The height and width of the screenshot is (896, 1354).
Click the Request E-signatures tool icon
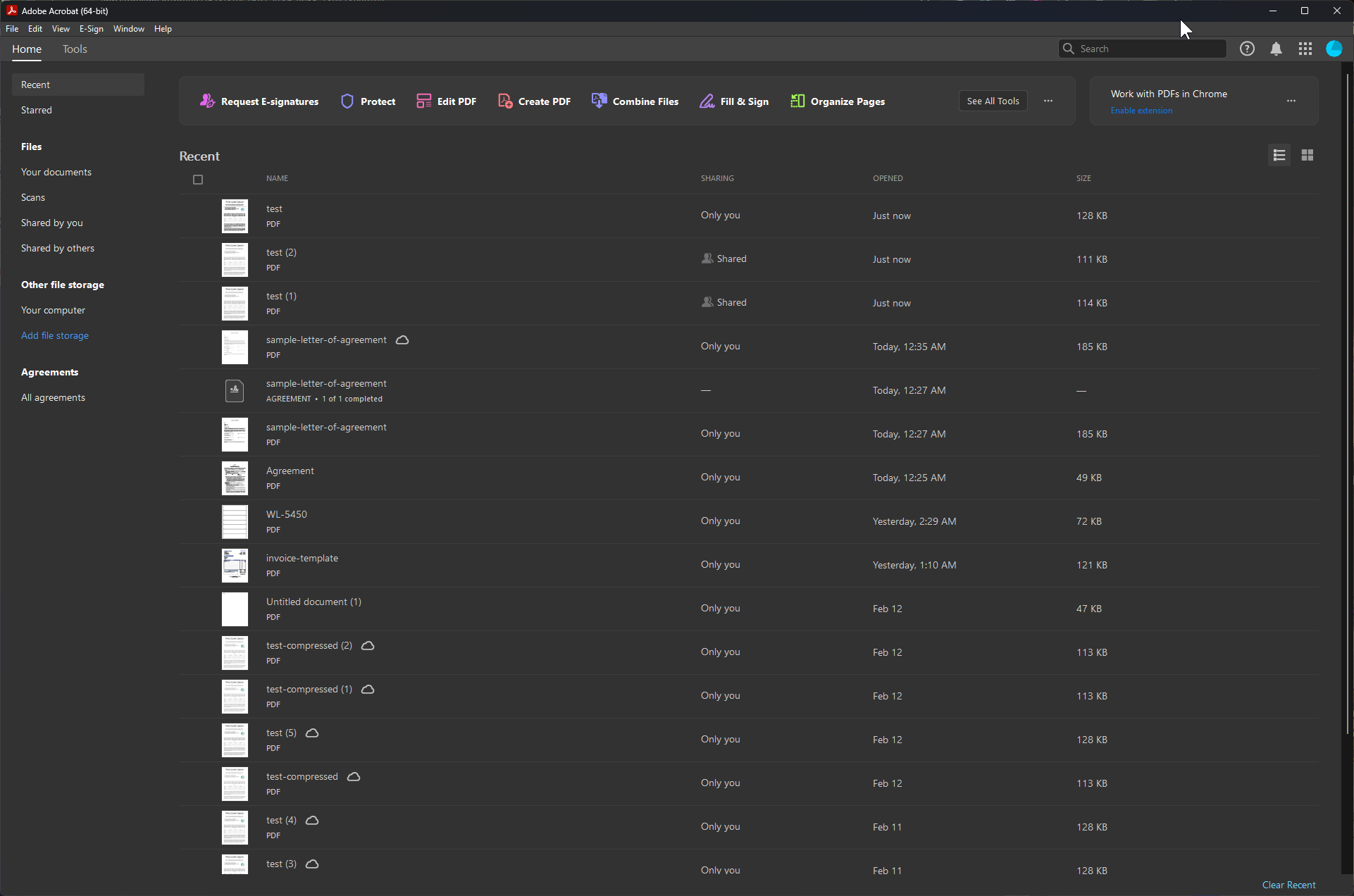coord(207,101)
